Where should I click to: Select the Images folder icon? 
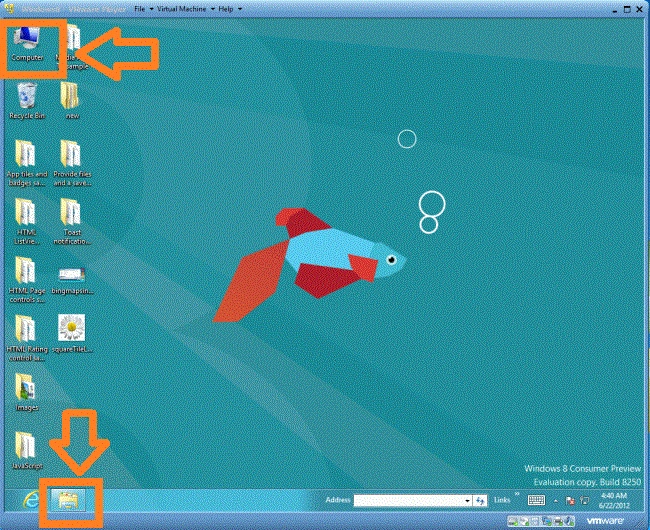(x=27, y=392)
